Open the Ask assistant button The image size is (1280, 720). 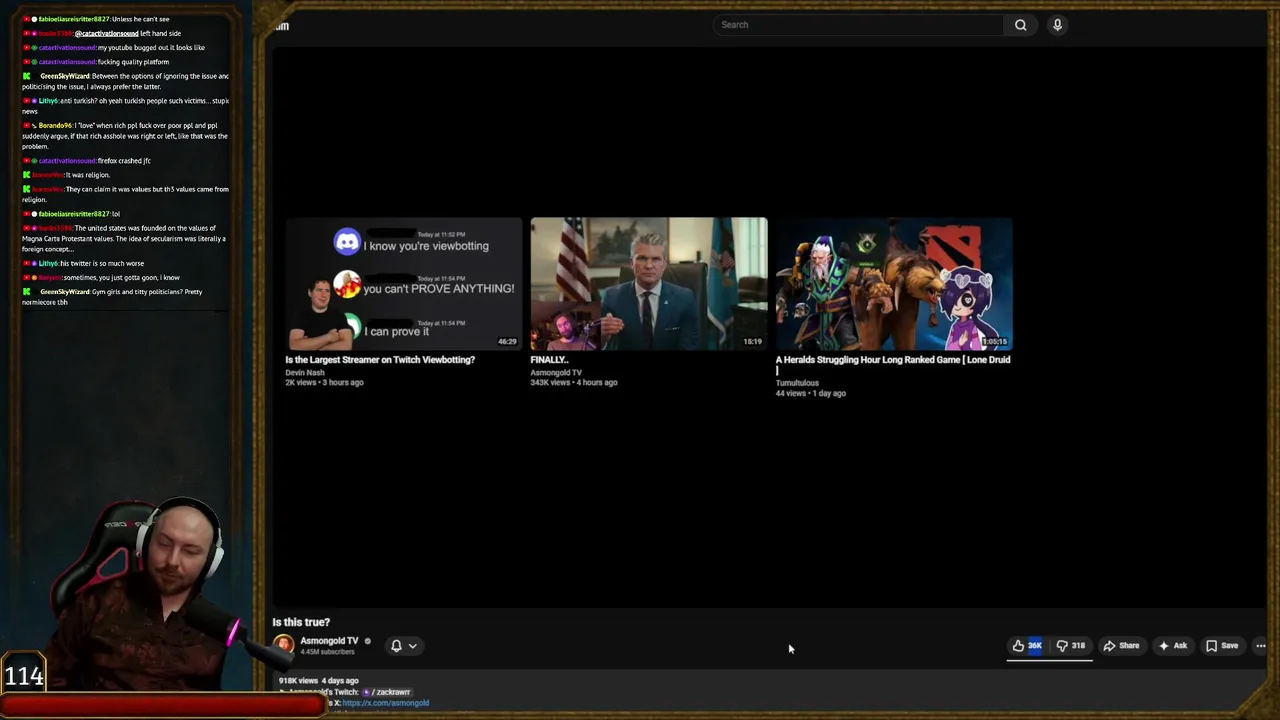click(x=1172, y=646)
